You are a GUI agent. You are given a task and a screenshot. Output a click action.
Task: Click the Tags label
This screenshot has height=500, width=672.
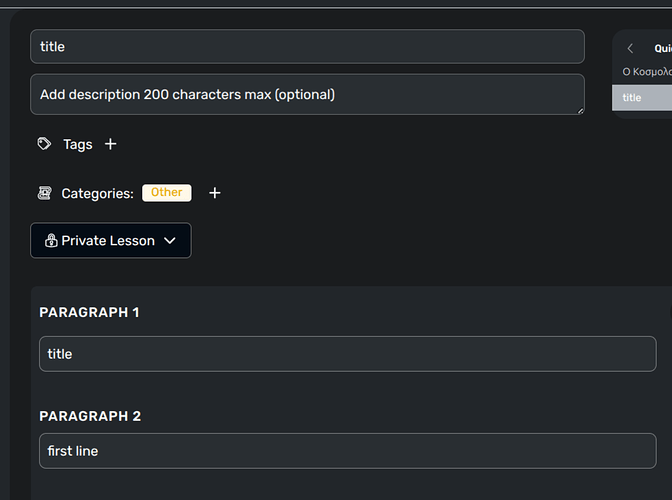(78, 144)
